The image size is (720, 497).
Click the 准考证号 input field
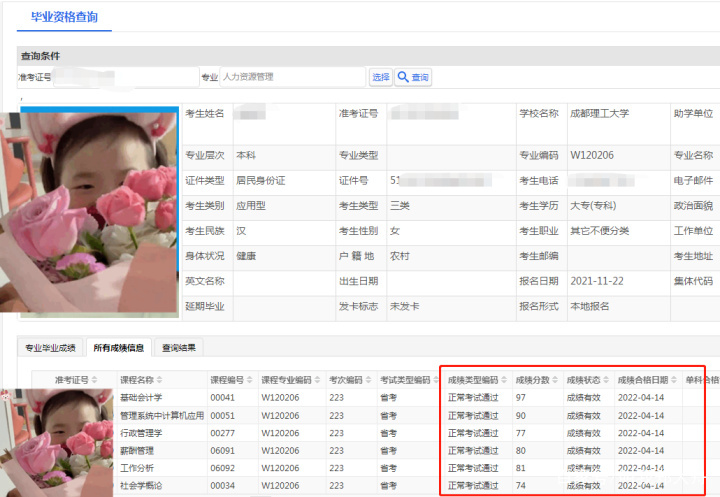tap(125, 77)
